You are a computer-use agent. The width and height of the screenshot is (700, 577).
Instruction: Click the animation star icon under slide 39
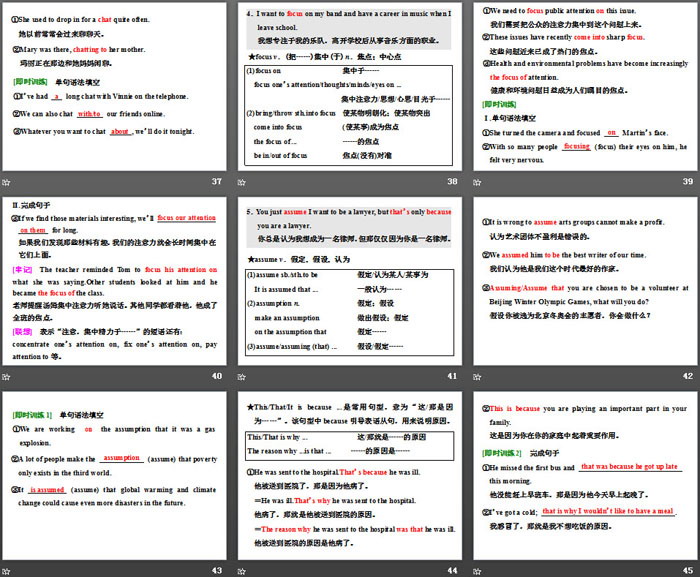(x=477, y=182)
